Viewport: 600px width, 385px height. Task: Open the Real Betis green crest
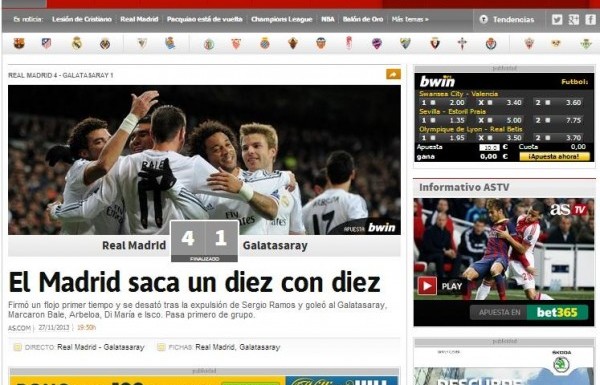585,44
